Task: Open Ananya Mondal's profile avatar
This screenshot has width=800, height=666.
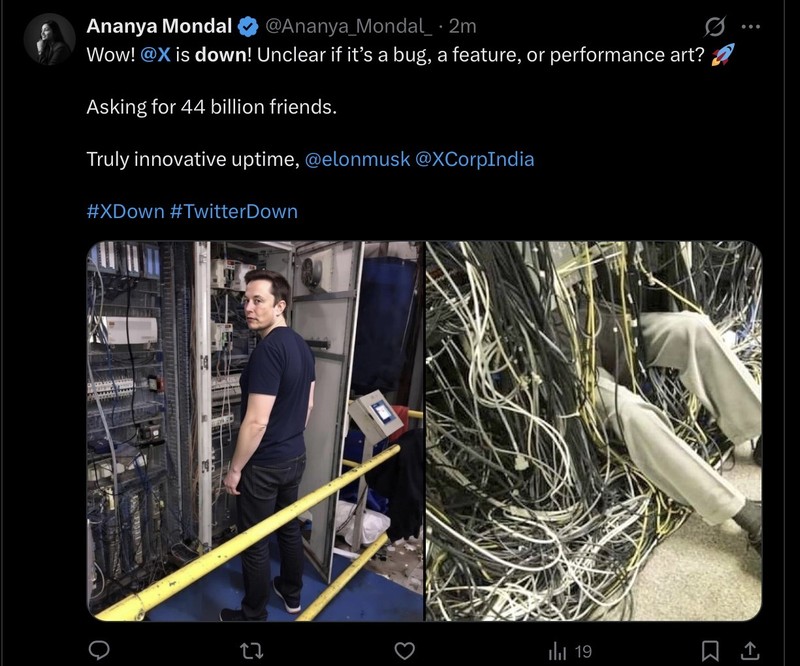Action: (x=42, y=30)
